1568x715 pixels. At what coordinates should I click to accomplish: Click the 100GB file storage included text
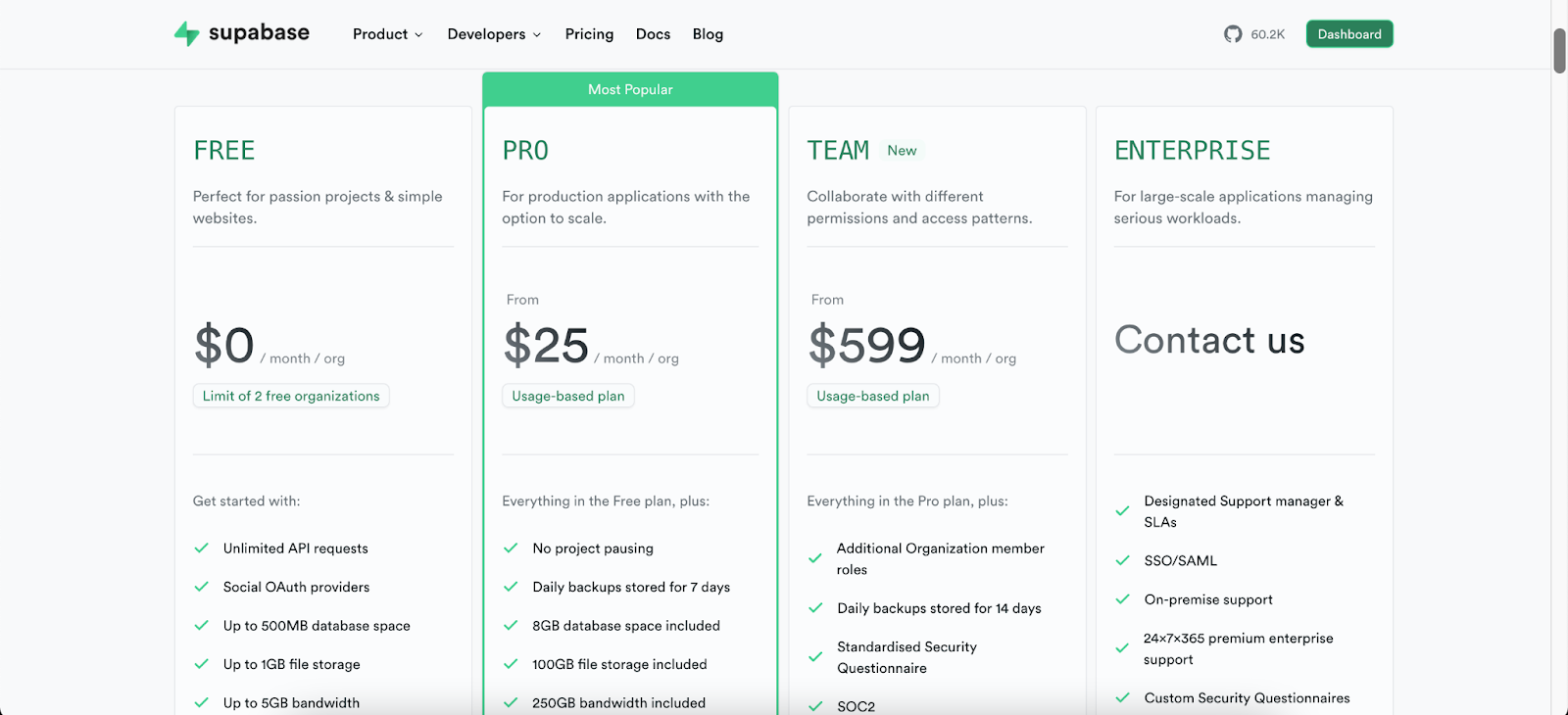619,664
